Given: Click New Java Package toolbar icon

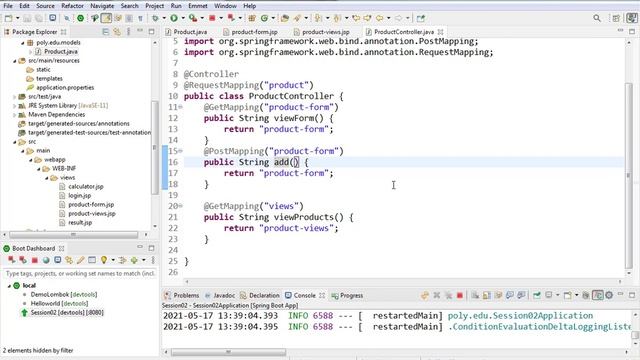Looking at the screenshot, I should point(252,18).
